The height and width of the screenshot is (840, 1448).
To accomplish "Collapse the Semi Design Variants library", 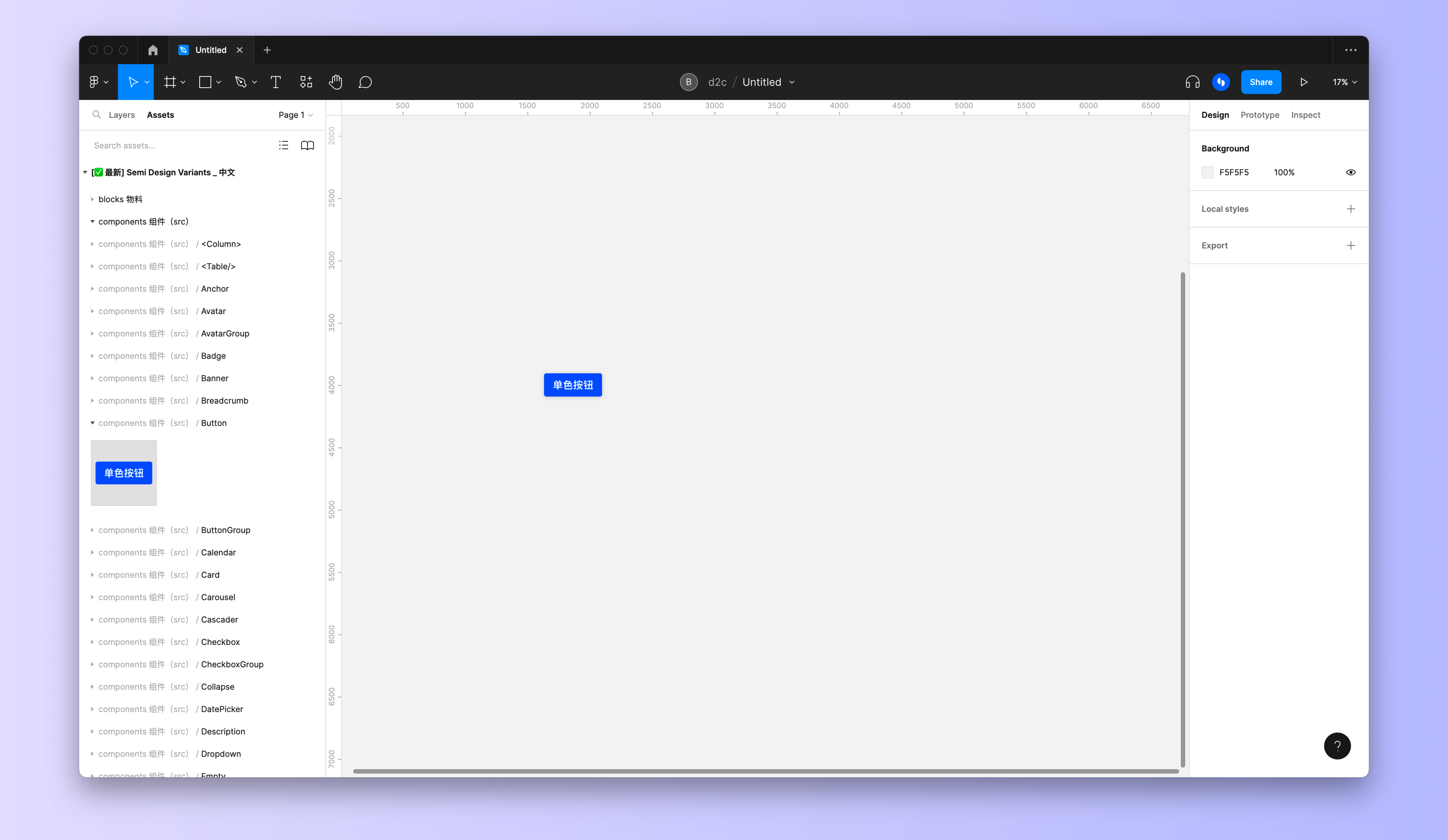I will point(85,172).
